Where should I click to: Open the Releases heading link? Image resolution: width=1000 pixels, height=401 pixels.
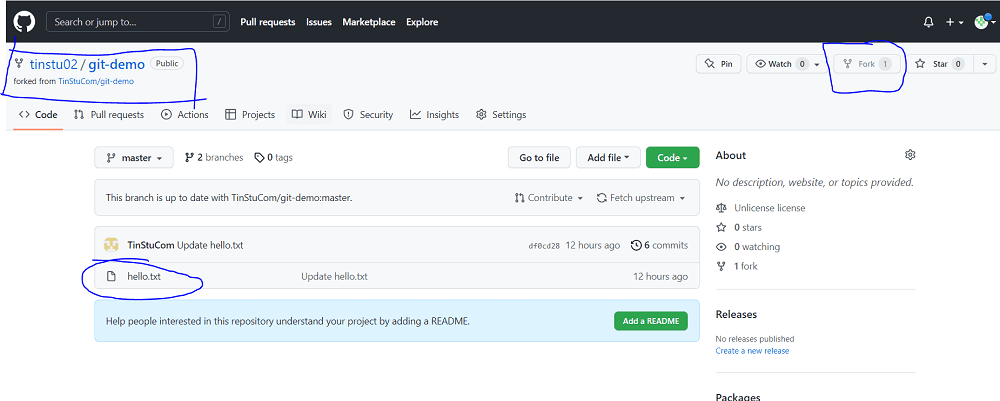pyautogui.click(x=736, y=314)
